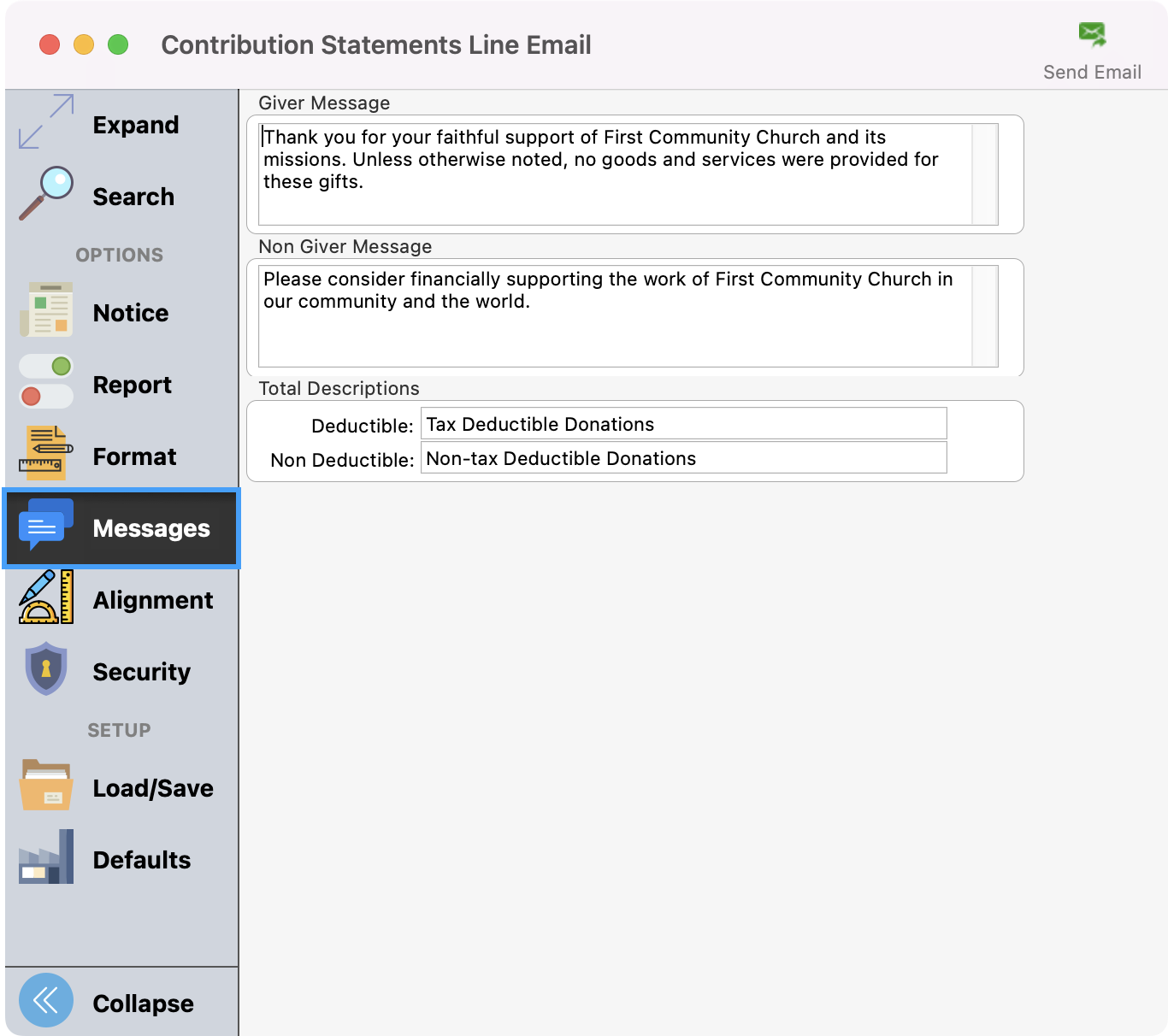This screenshot has height=1036, width=1168.
Task: Click the Send Email icon
Action: 1092,35
